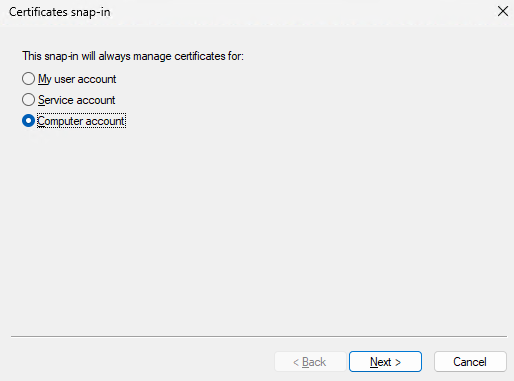Click the "Certificates snap-in" title text
This screenshot has width=514, height=381.
(x=60, y=12)
